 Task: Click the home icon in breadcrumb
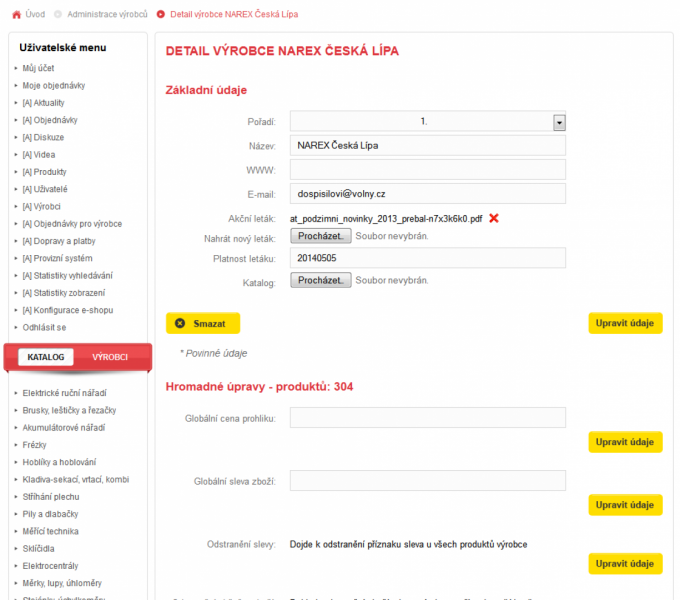[16, 15]
